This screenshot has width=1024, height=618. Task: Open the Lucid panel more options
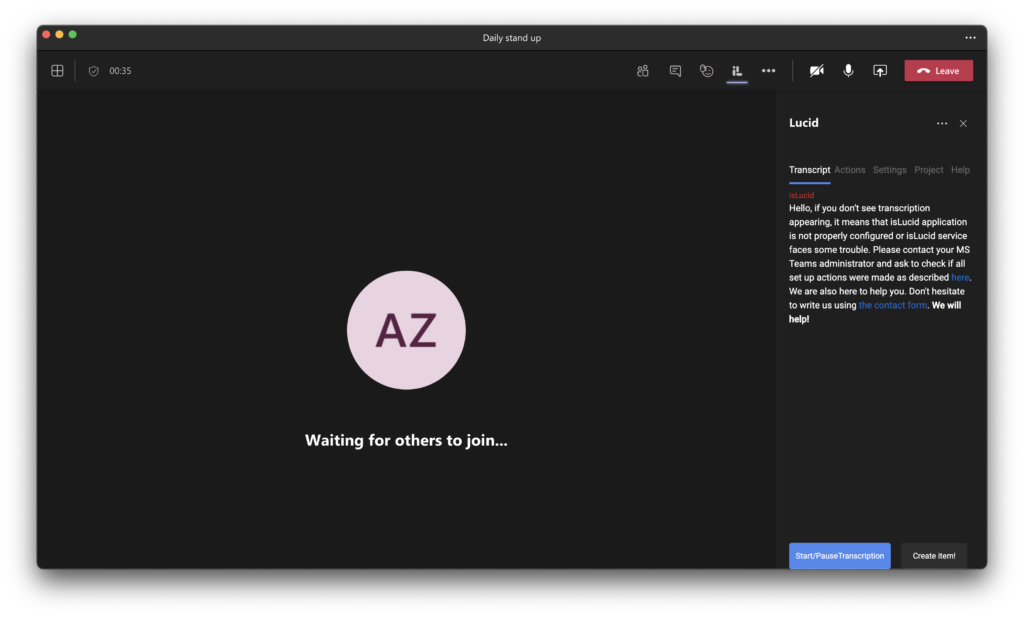point(942,123)
